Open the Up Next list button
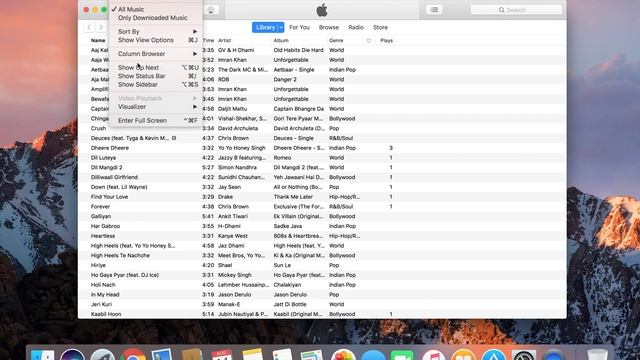 [434, 10]
